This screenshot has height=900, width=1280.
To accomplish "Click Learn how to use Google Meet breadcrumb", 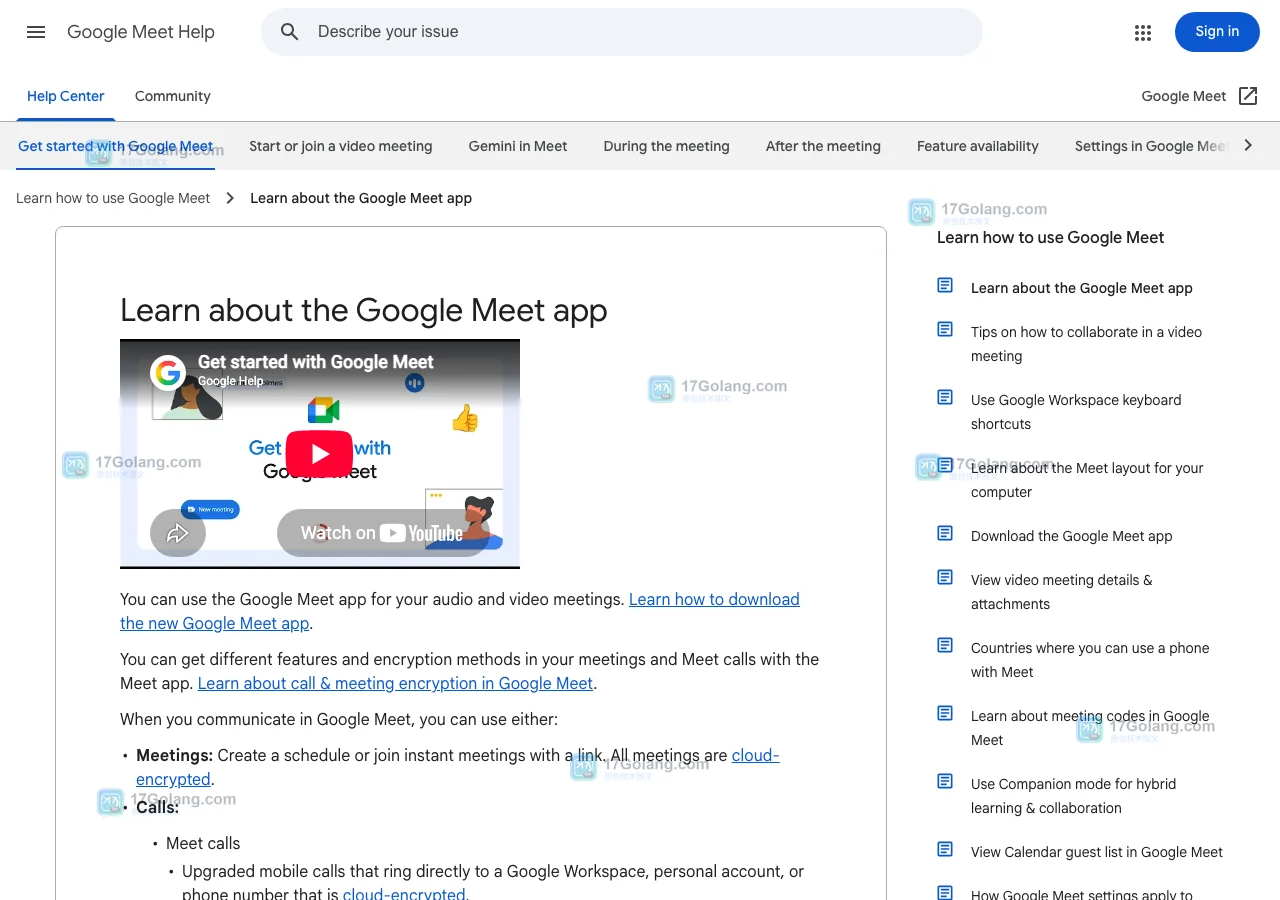I will 113,198.
